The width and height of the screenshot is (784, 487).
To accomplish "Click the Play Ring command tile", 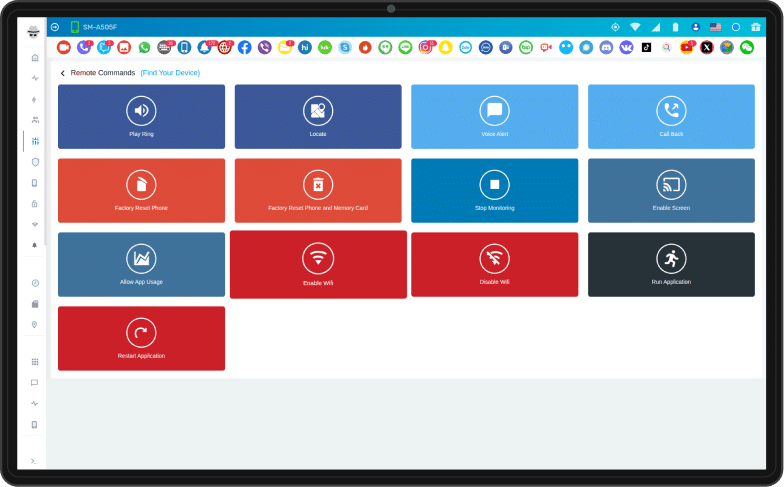I will pyautogui.click(x=142, y=116).
